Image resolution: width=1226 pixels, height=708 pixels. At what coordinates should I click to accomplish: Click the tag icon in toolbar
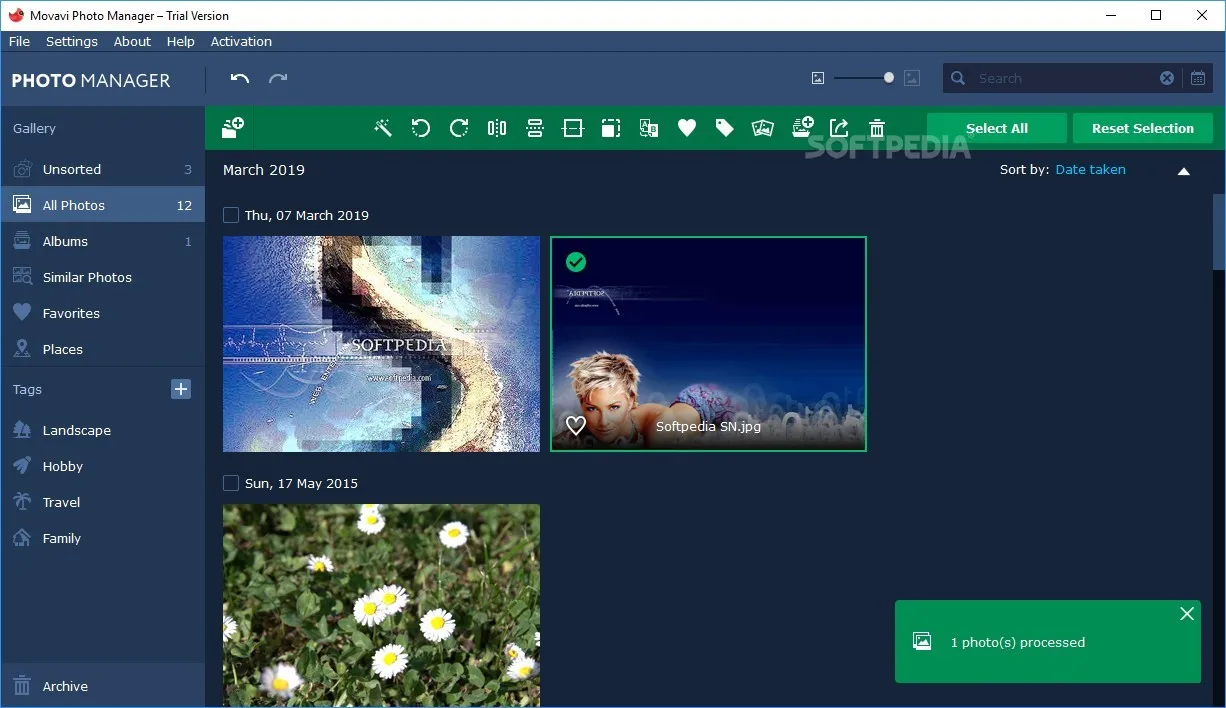(x=725, y=128)
